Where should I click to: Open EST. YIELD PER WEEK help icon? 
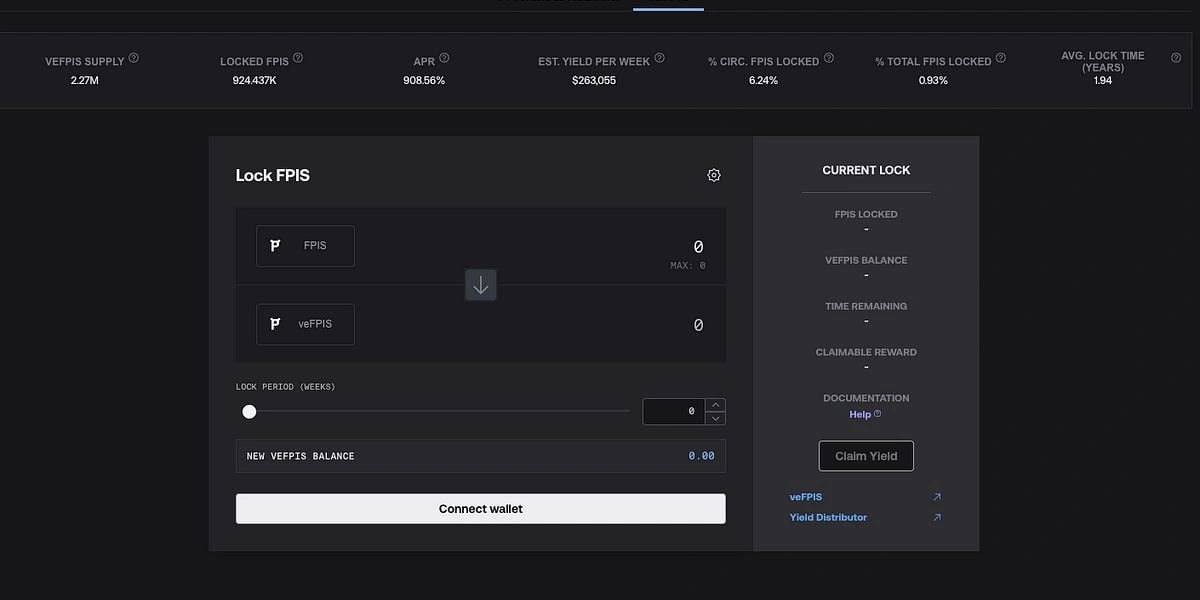tap(660, 58)
